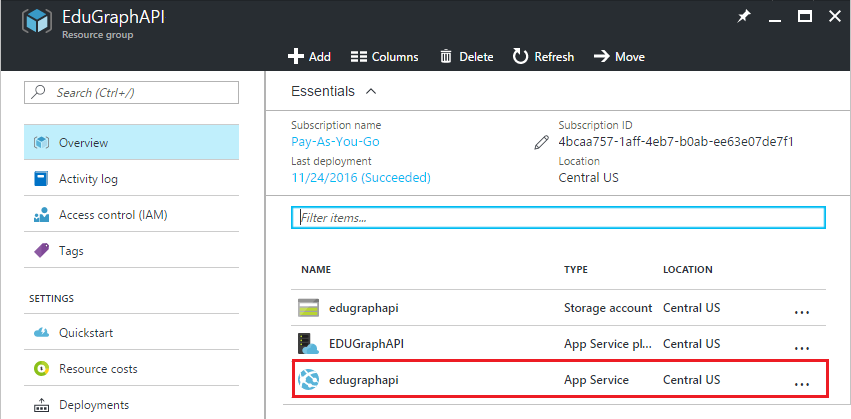Click the Resource costs circle icon
This screenshot has height=419, width=851.
[41, 369]
